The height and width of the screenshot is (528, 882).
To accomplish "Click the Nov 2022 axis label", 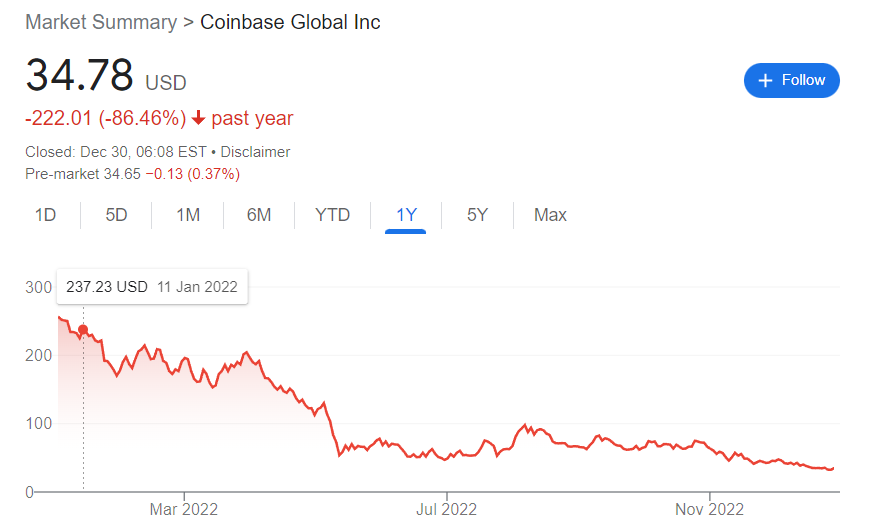I will click(709, 510).
